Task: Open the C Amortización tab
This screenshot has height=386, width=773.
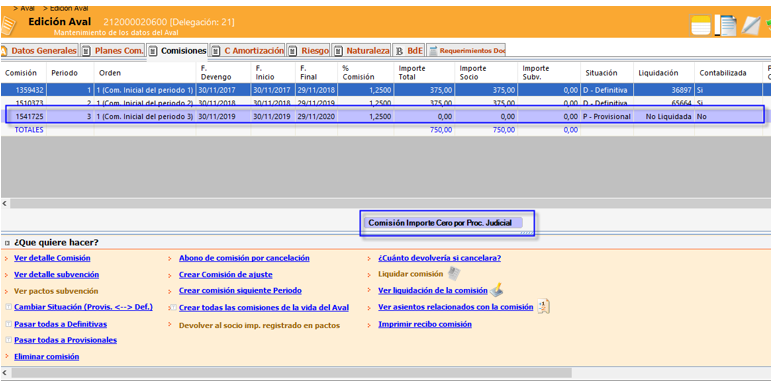Action: point(248,50)
